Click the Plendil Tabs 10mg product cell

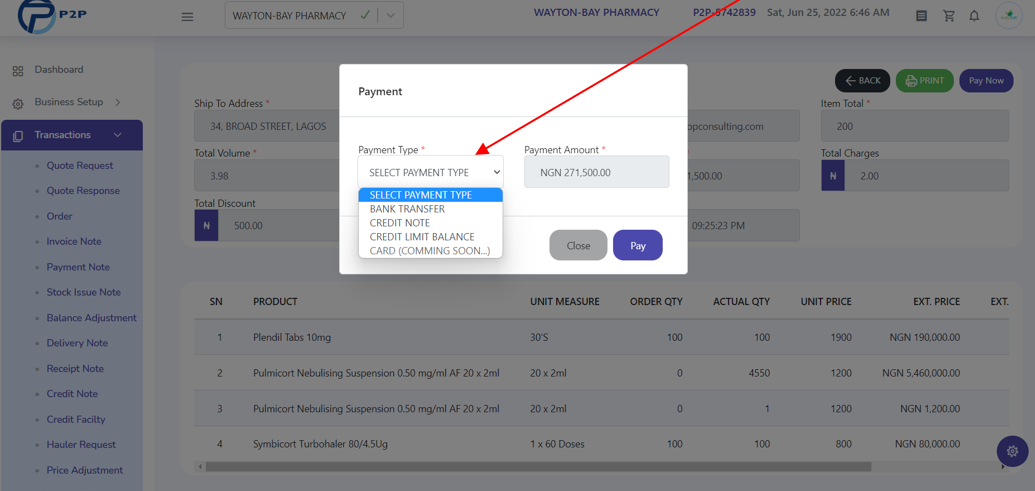(x=292, y=337)
